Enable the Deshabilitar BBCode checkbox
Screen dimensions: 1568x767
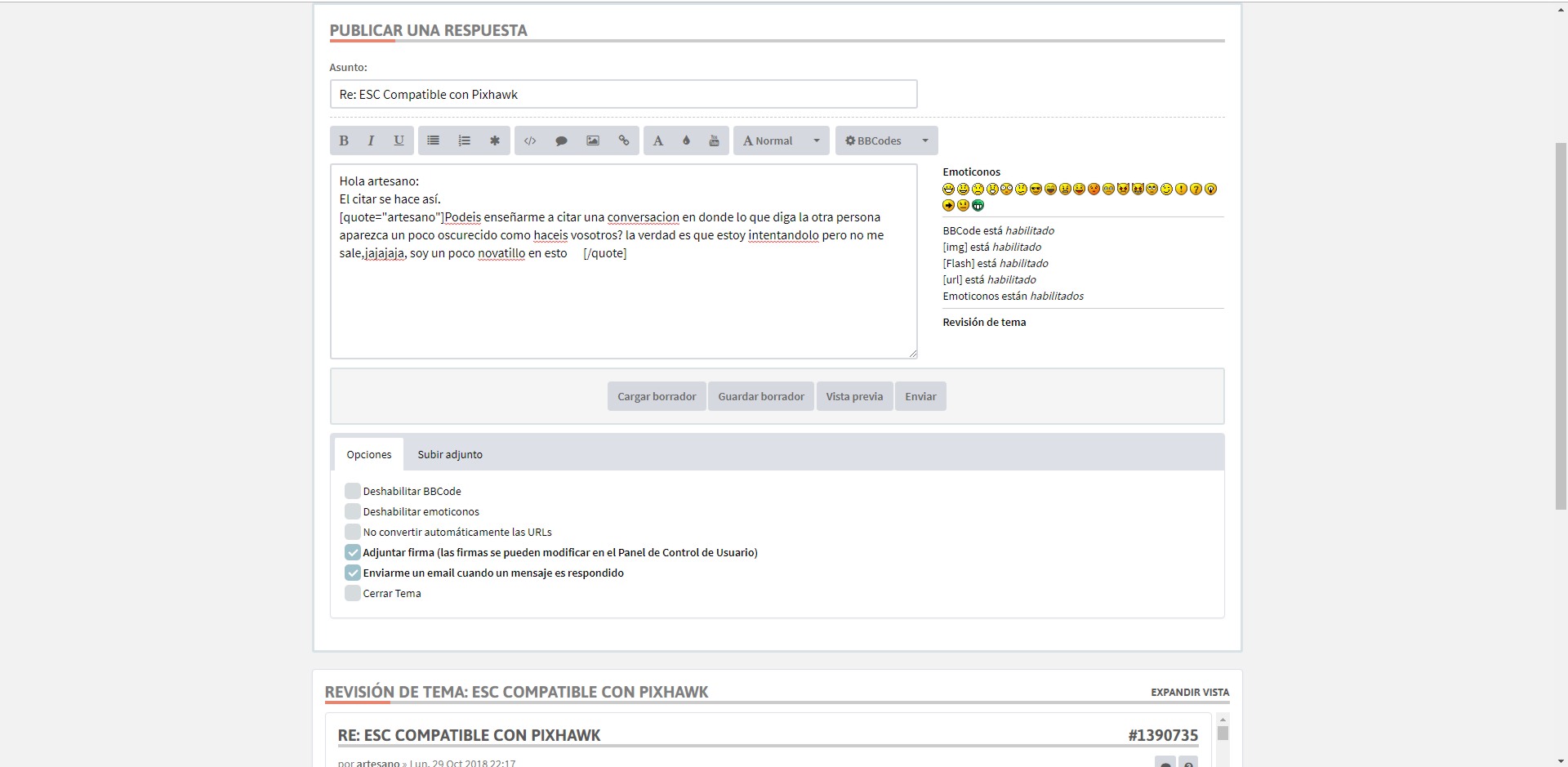pyautogui.click(x=352, y=491)
